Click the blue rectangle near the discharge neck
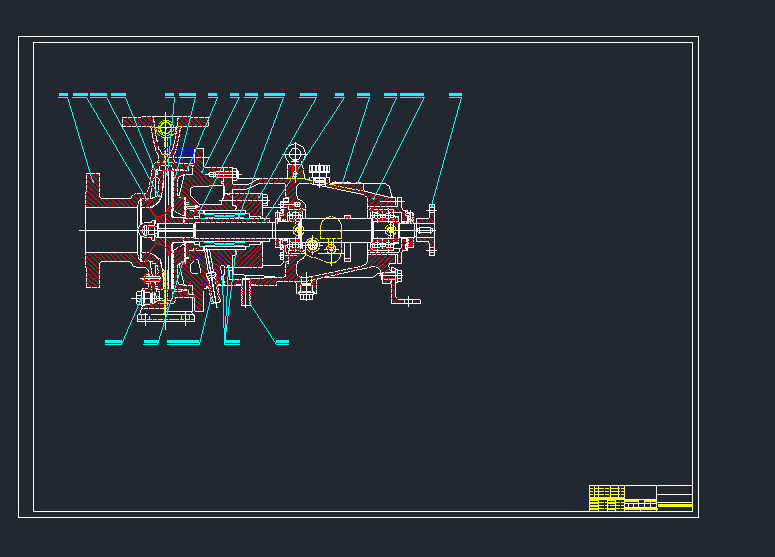 pyautogui.click(x=187, y=154)
